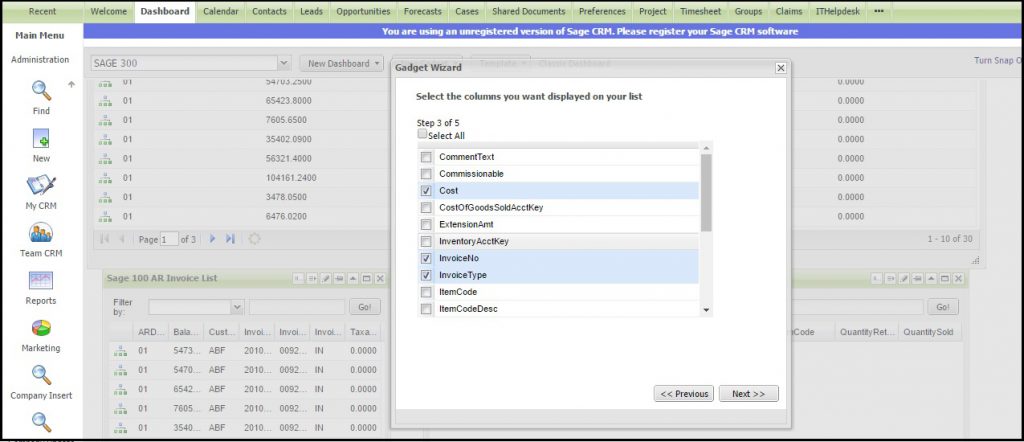
Task: Uncheck the Cost column
Action: pyautogui.click(x=426, y=191)
